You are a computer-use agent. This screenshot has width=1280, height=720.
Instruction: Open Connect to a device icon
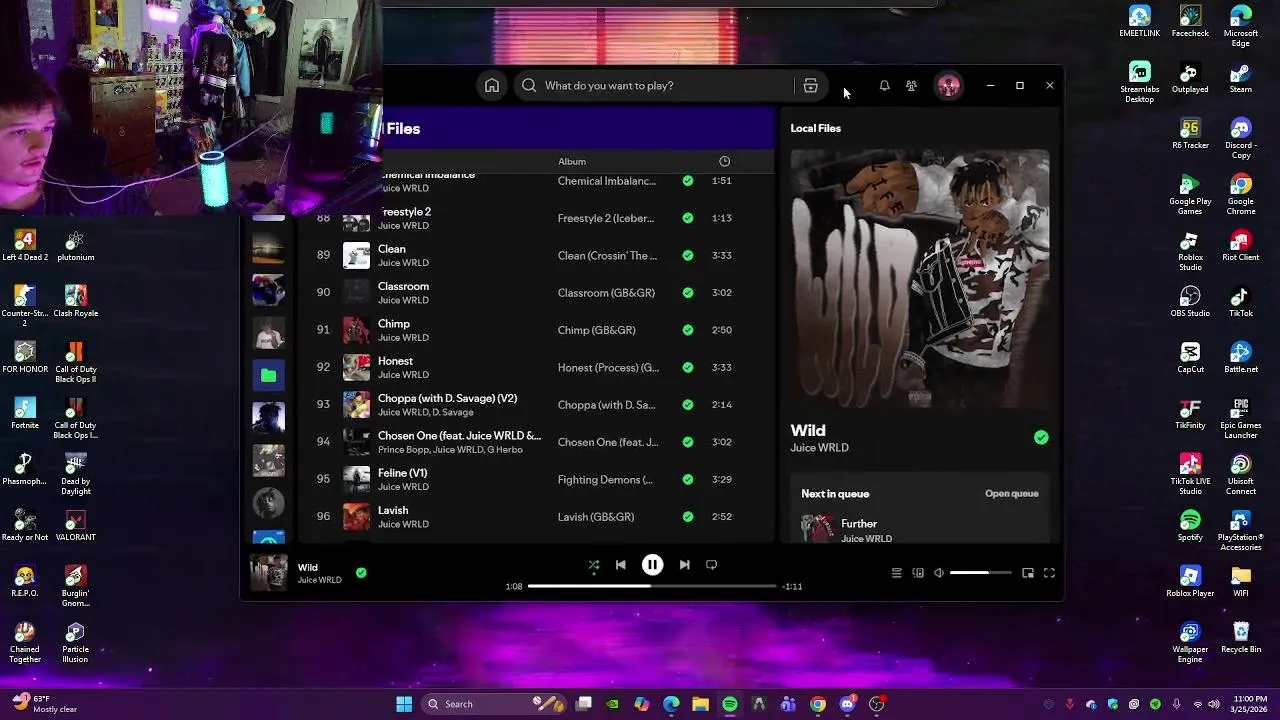[918, 573]
